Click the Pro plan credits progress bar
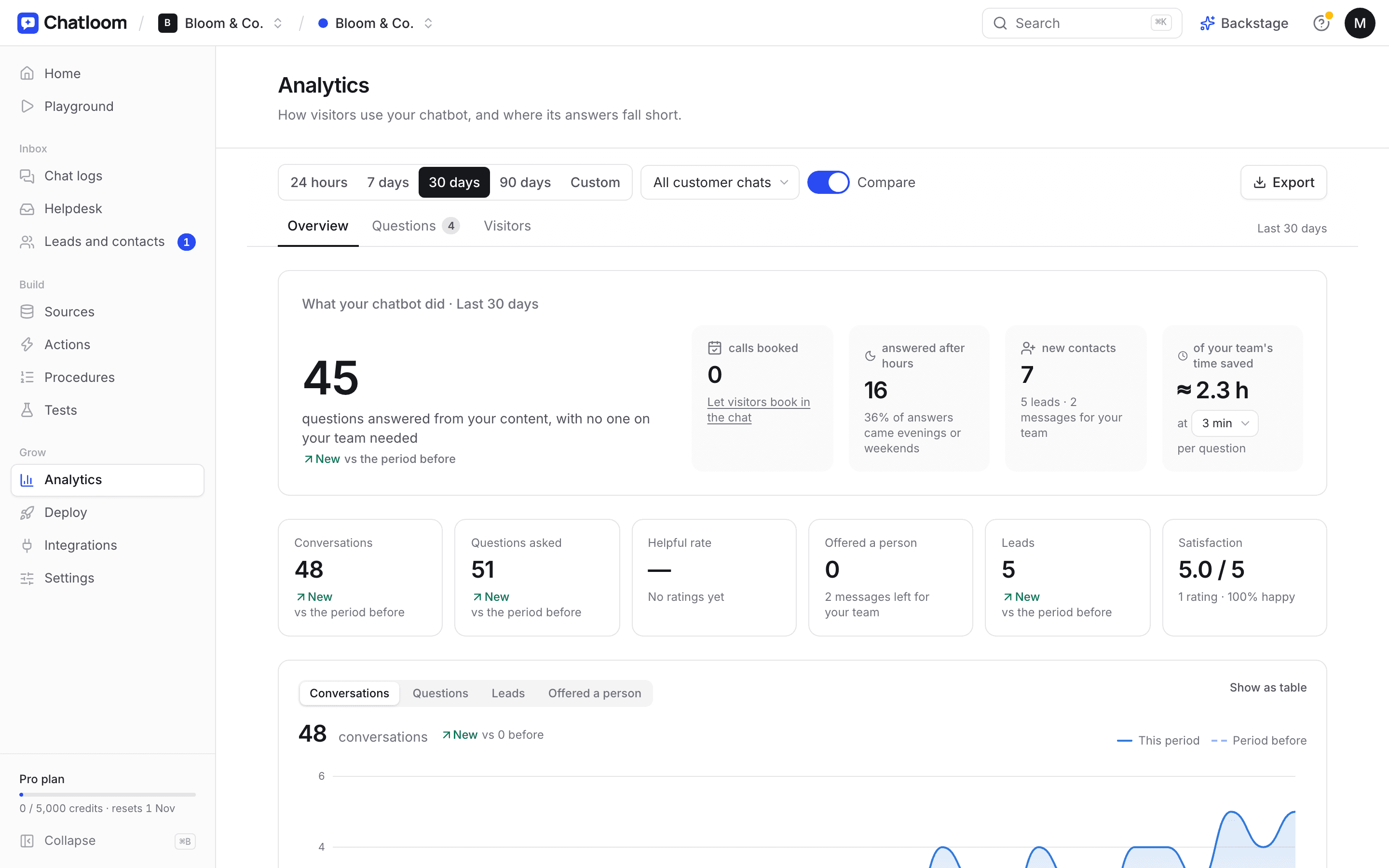The image size is (1389, 868). point(108,795)
